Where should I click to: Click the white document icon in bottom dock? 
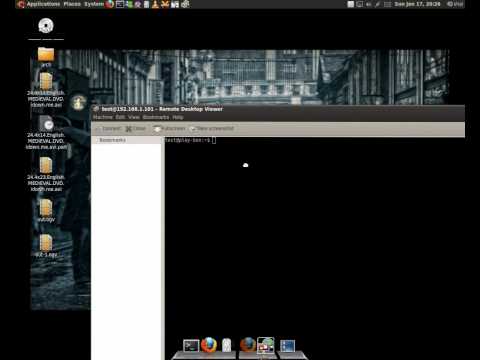227,345
